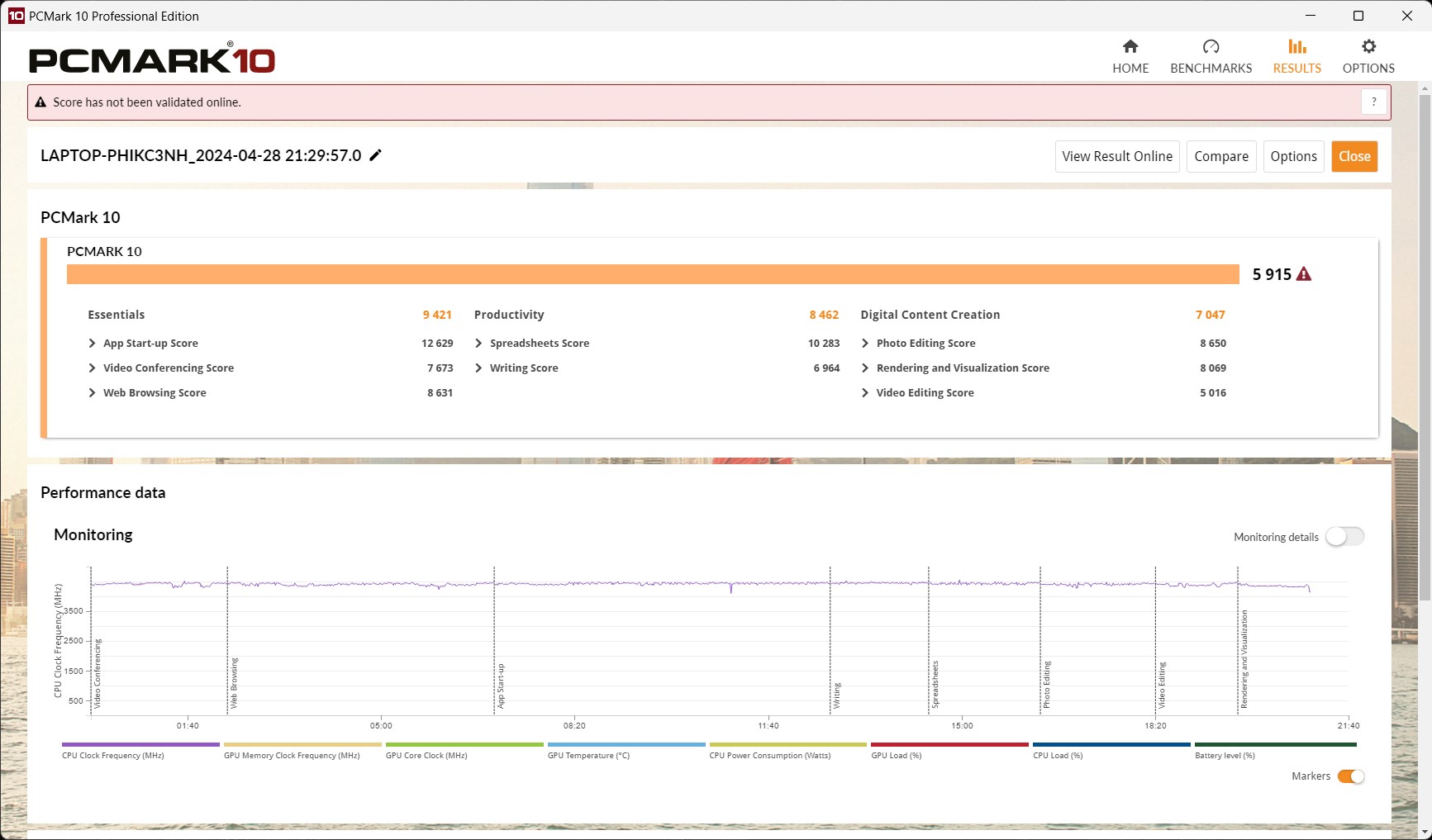The height and width of the screenshot is (840, 1432).
Task: Click Rendering and Visualization chart marker
Action: tap(1244, 659)
